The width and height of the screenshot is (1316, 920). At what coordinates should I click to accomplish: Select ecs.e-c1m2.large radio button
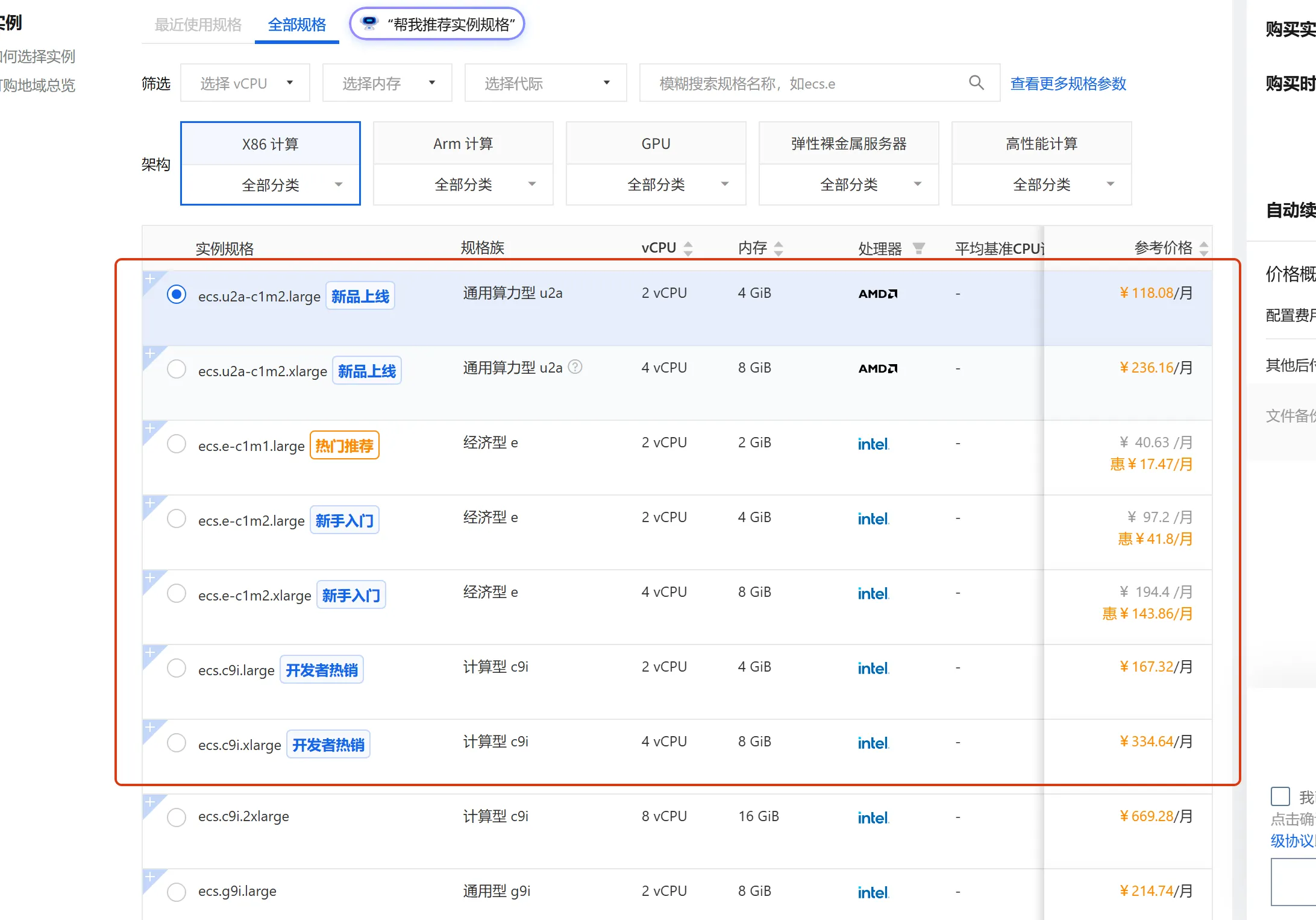[177, 518]
